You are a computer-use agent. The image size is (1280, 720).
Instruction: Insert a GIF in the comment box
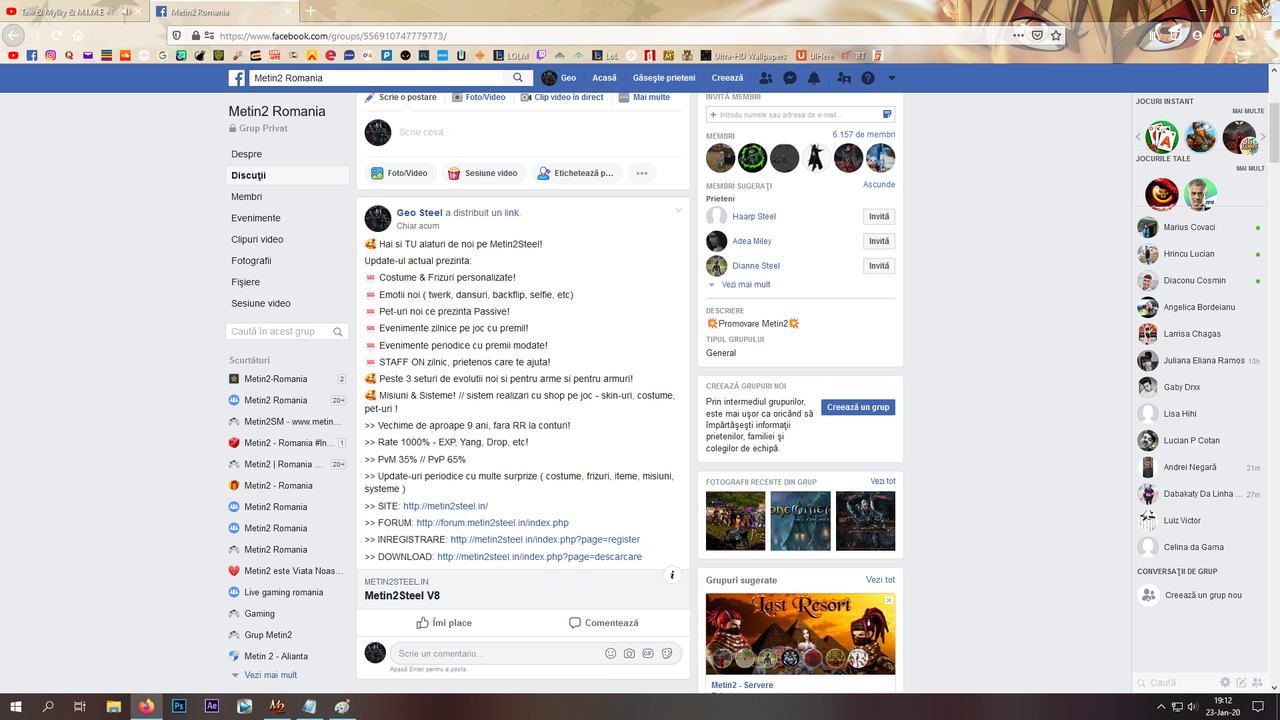coord(648,653)
